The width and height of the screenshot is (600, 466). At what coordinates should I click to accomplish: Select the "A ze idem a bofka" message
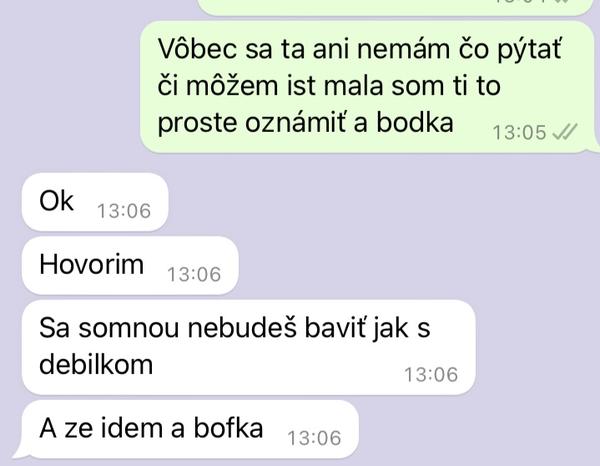click(190, 429)
